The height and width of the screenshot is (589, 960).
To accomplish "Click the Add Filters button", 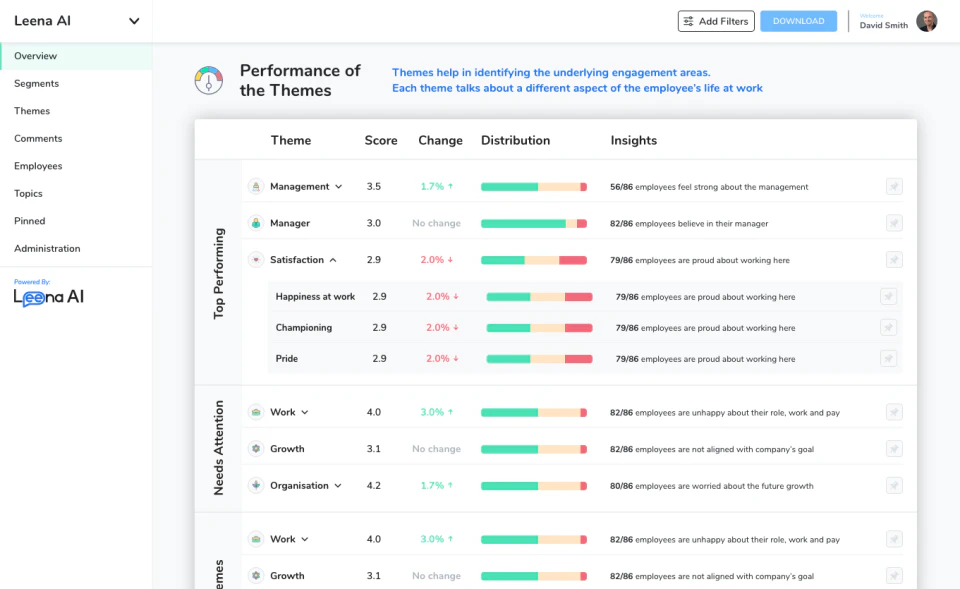I will coord(716,21).
